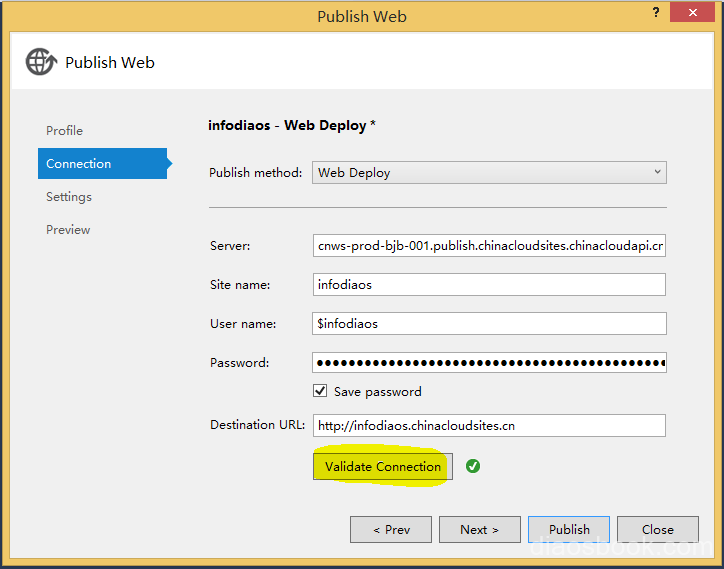Select the User name text box
This screenshot has height=569, width=724.
[489, 324]
